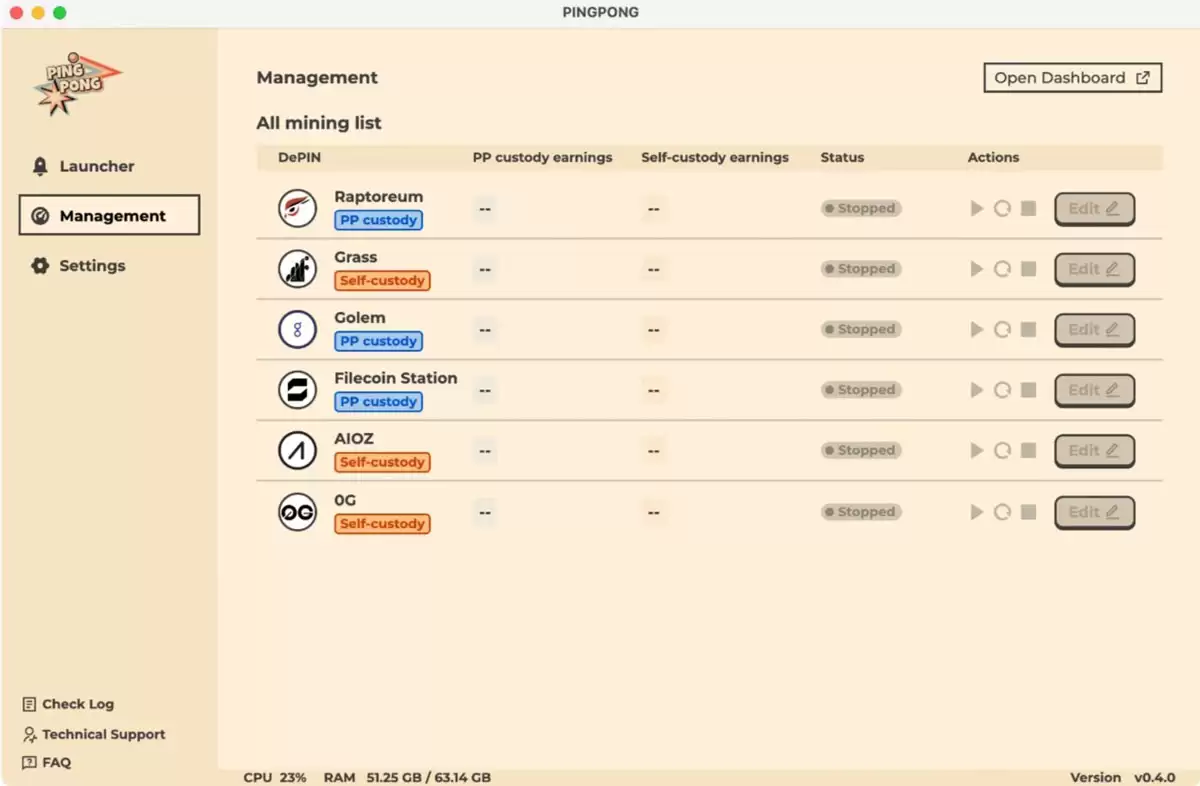Edit the Raptoreum mining configuration
The height and width of the screenshot is (786, 1200).
click(x=1094, y=209)
